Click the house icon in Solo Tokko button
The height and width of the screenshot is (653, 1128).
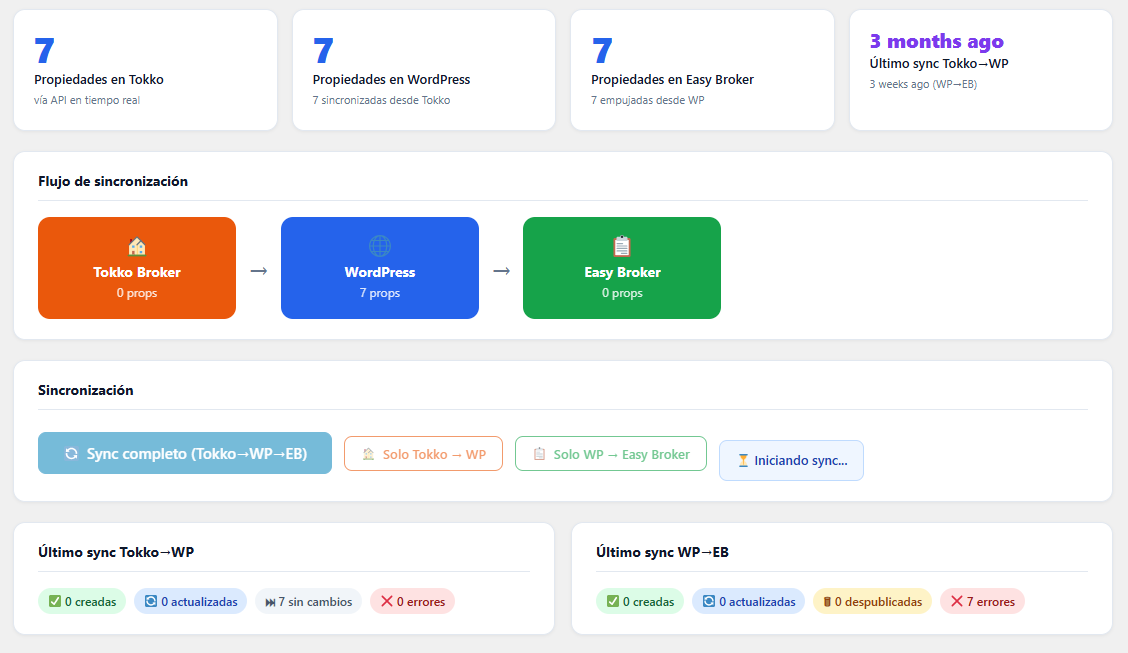click(368, 454)
